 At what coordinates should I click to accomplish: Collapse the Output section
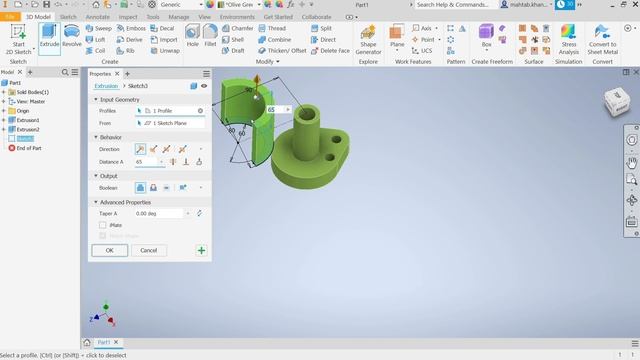coord(96,176)
